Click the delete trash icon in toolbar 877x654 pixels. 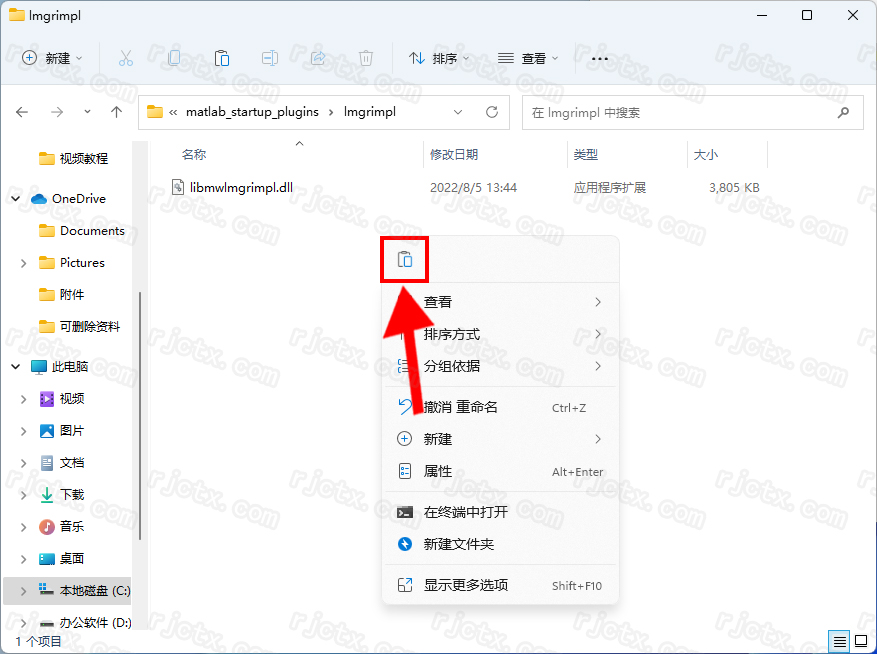point(366,58)
